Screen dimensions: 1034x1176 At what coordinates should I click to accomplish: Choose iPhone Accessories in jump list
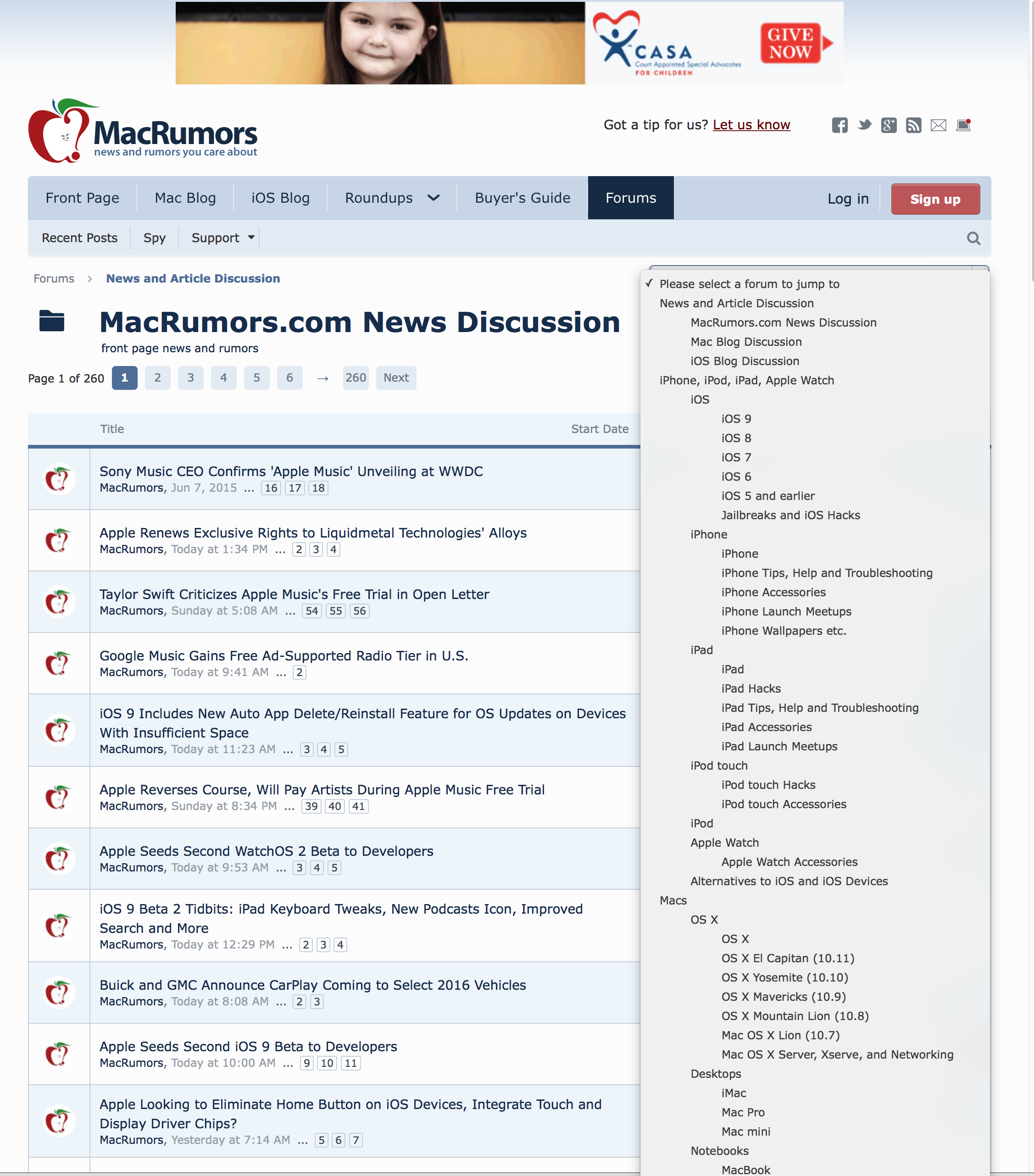[x=773, y=592]
